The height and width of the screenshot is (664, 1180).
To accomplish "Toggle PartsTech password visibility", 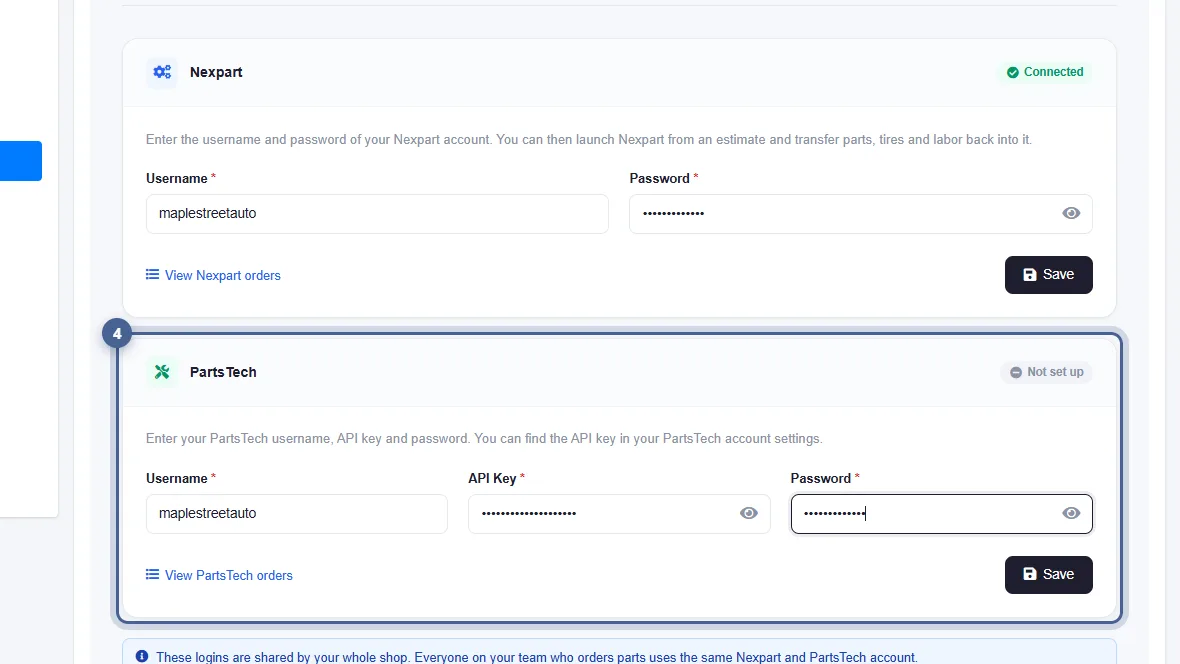I will [x=1071, y=513].
